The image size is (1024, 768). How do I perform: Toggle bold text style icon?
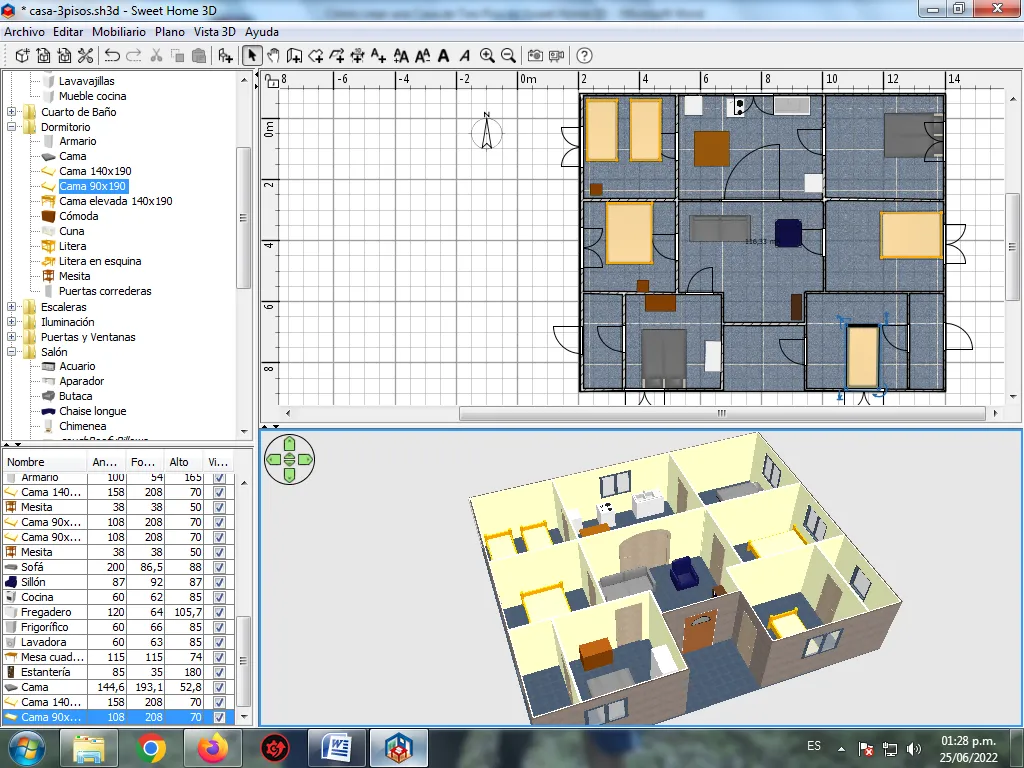tap(443, 56)
